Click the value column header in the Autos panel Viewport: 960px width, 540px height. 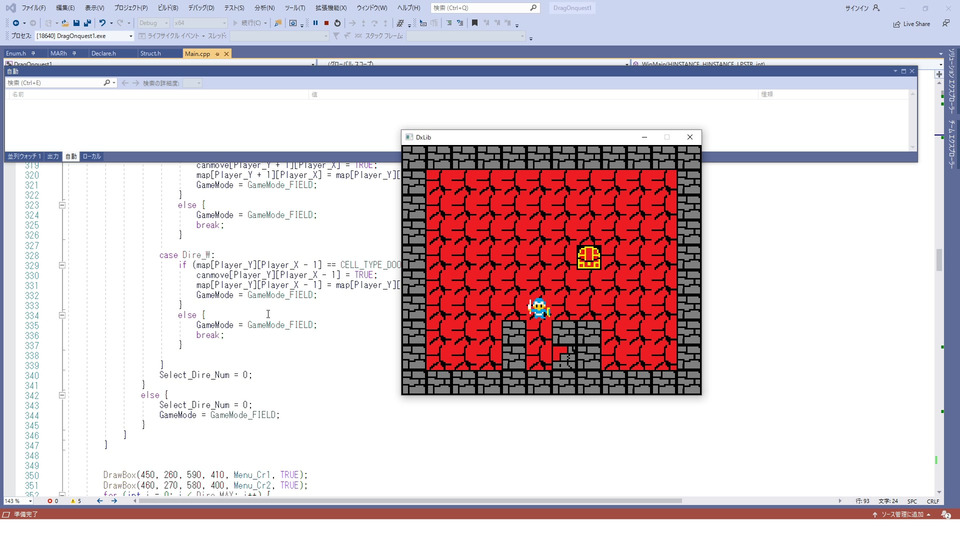(x=535, y=94)
